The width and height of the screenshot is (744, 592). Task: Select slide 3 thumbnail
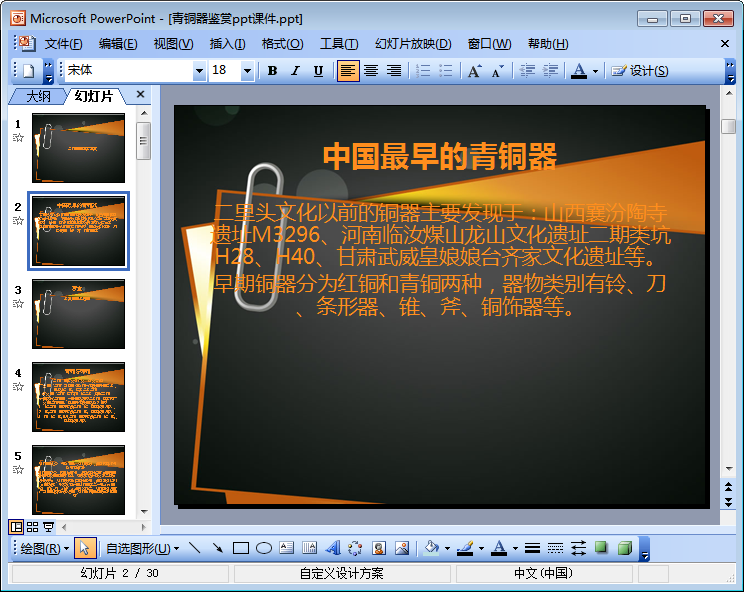(78, 314)
